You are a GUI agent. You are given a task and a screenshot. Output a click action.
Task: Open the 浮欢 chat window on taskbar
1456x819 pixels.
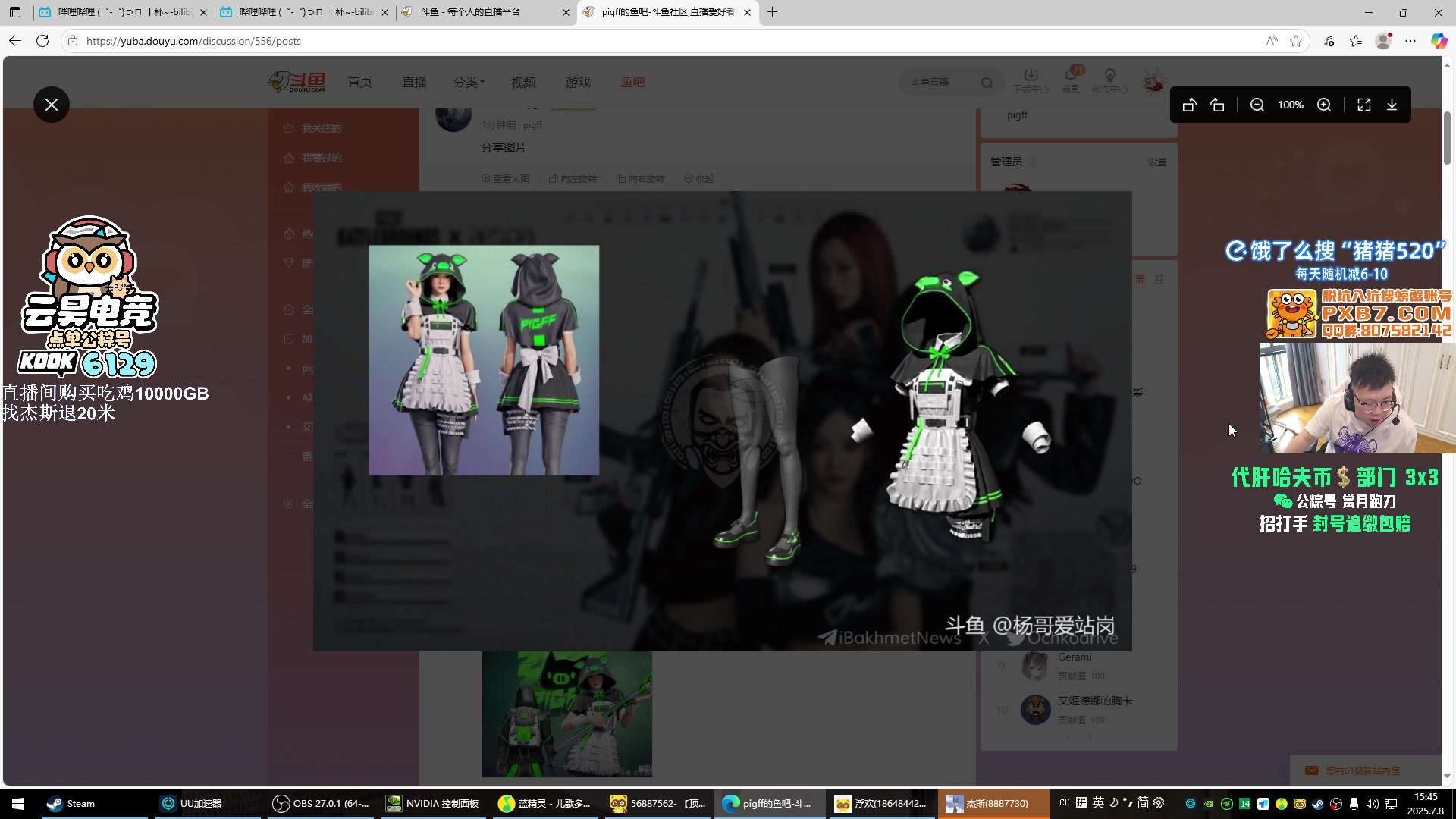(x=882, y=803)
